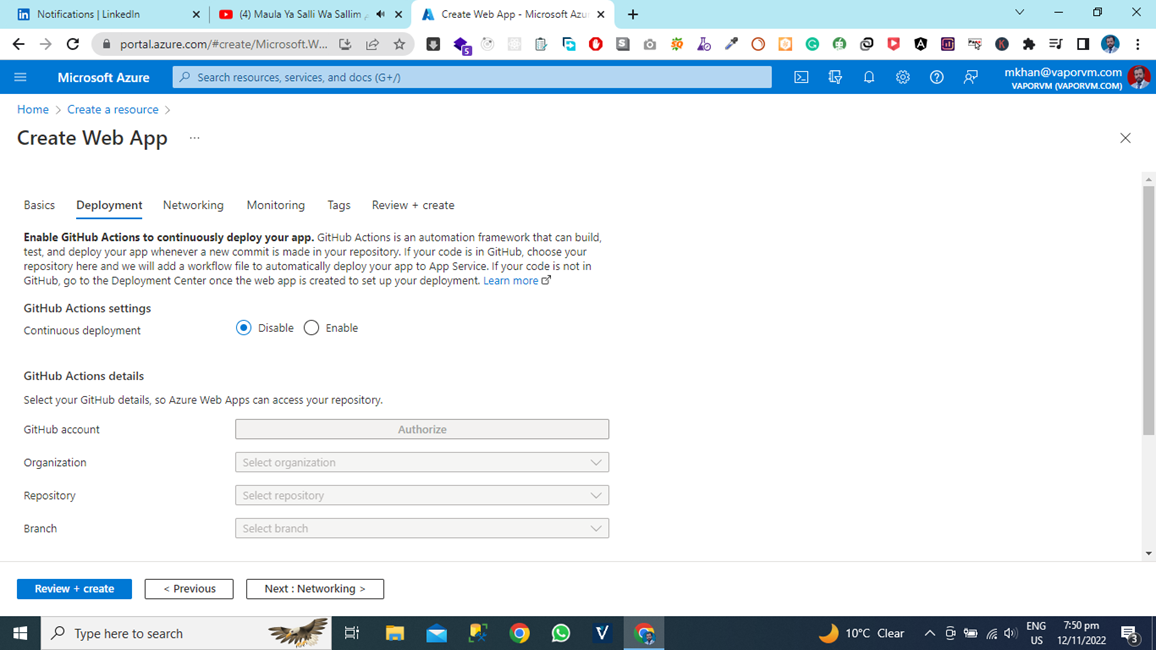Open the portal notifications bell

click(868, 77)
